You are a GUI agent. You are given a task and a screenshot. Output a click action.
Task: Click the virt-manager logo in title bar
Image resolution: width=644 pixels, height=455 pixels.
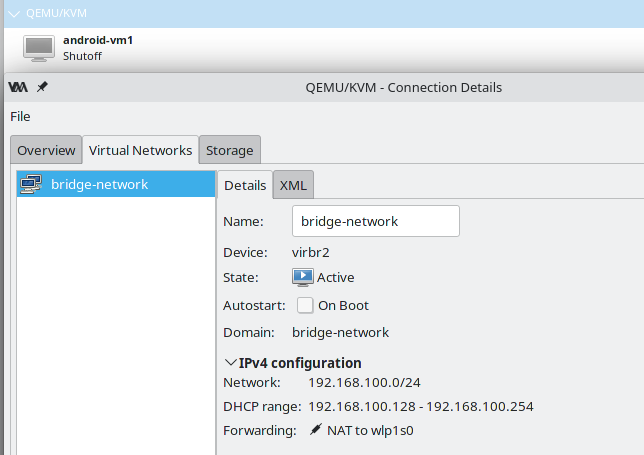18,87
